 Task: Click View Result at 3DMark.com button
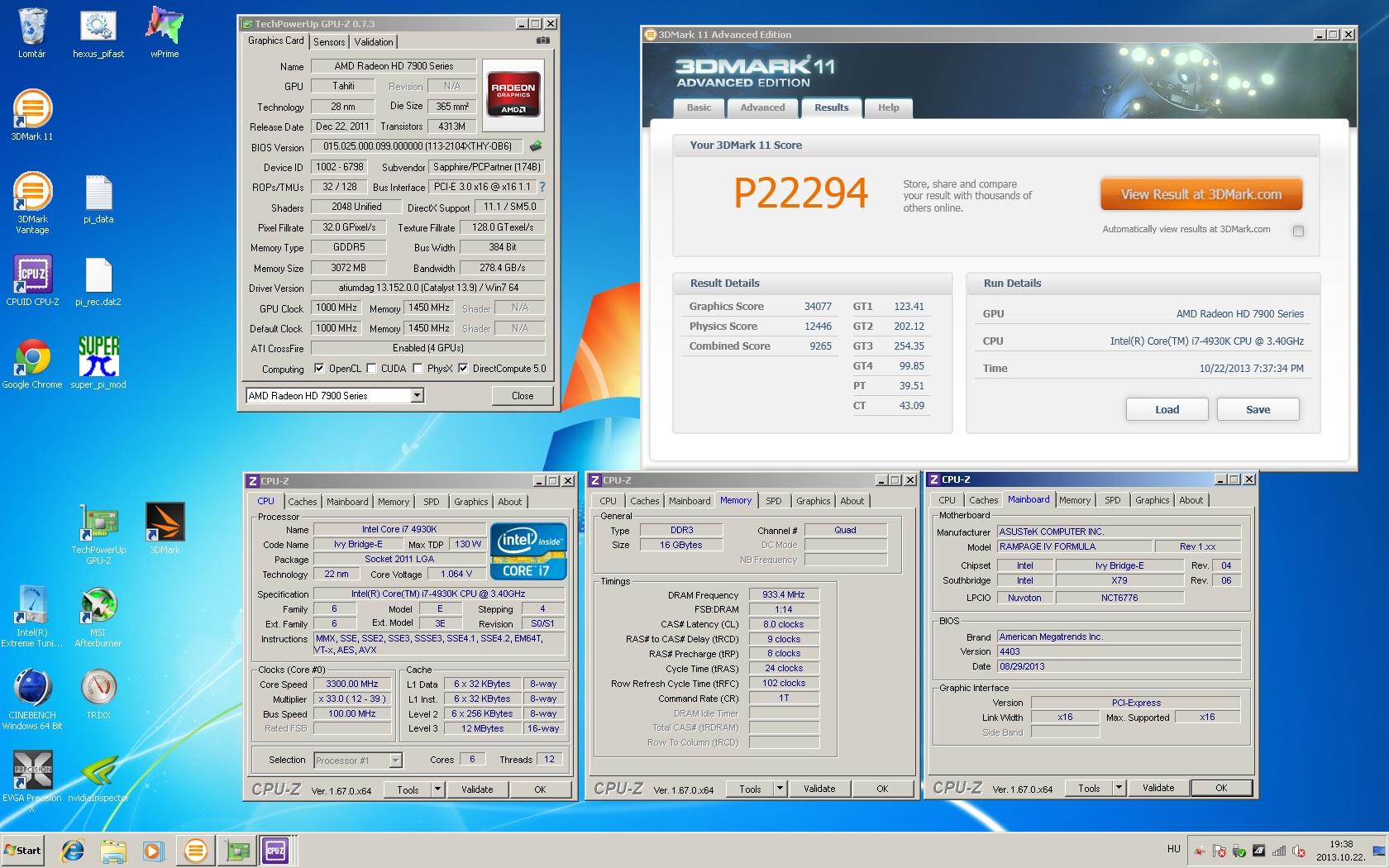(x=1201, y=195)
